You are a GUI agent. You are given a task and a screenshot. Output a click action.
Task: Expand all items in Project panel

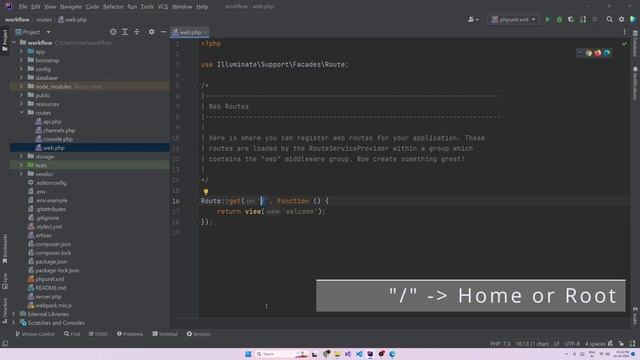tap(125, 32)
